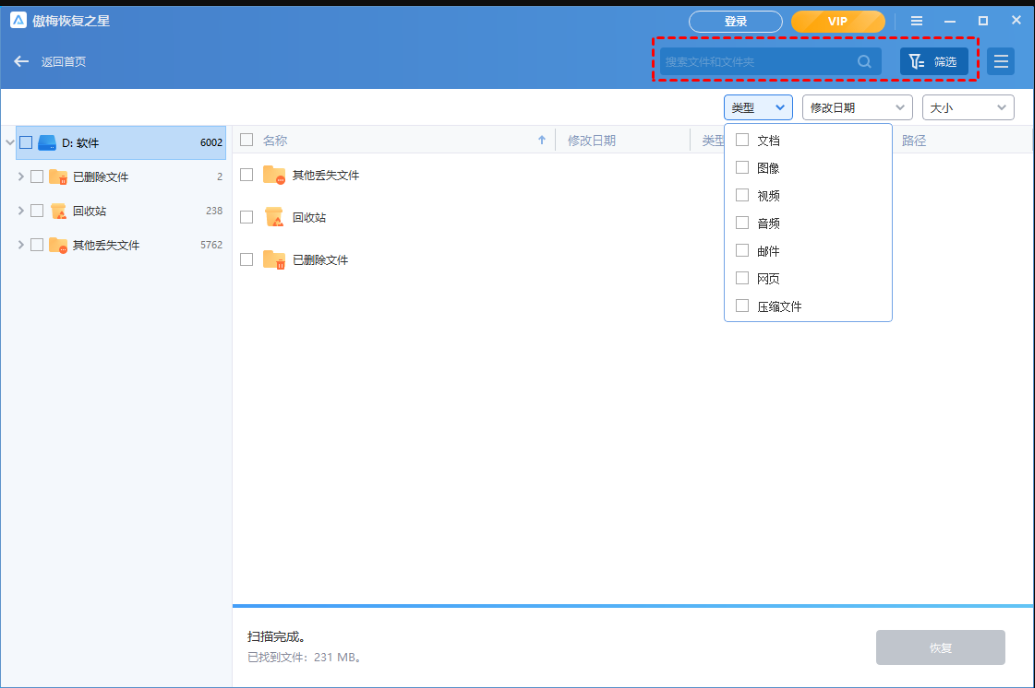Enable the 文档 type filter checkbox
Viewport: 1035px width, 688px height.
click(743, 140)
